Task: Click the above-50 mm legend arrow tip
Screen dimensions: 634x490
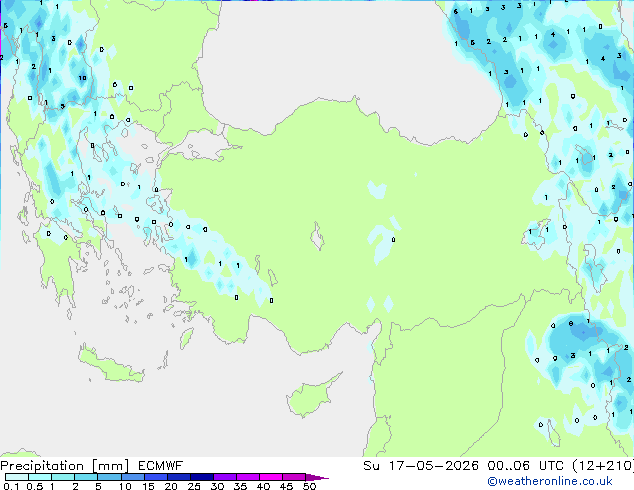Action: [x=317, y=477]
